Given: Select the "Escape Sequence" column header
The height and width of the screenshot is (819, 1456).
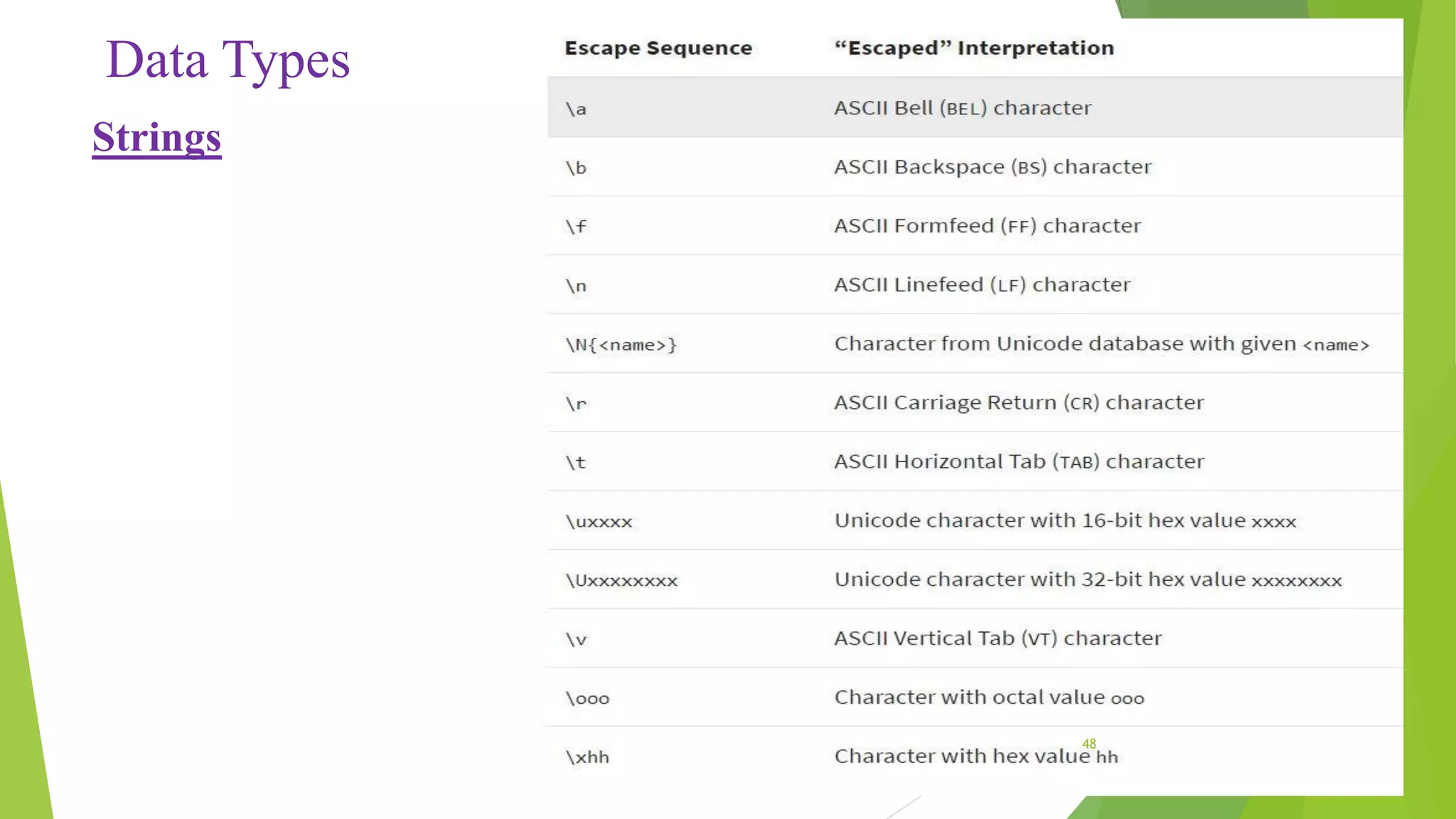Looking at the screenshot, I should pyautogui.click(x=658, y=48).
